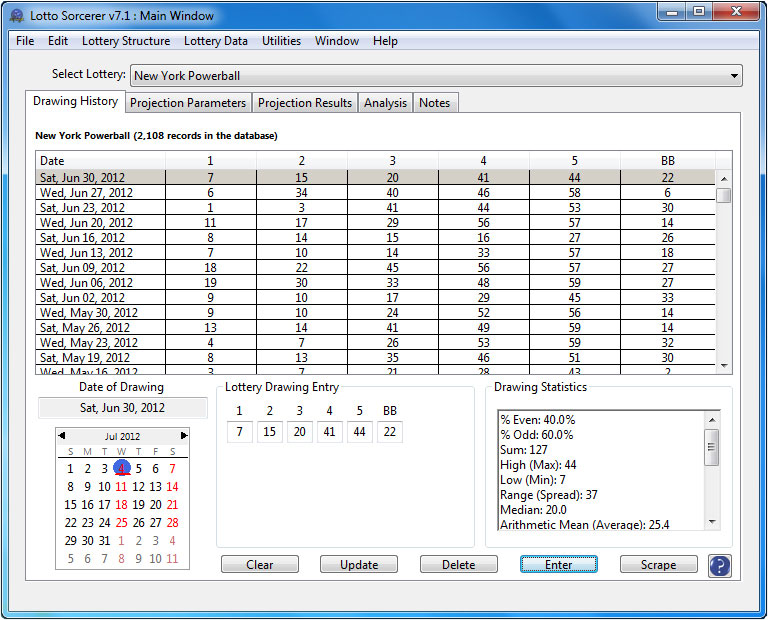Click the Median: 20.0 statistics line
The image size is (768, 620).
tap(533, 510)
